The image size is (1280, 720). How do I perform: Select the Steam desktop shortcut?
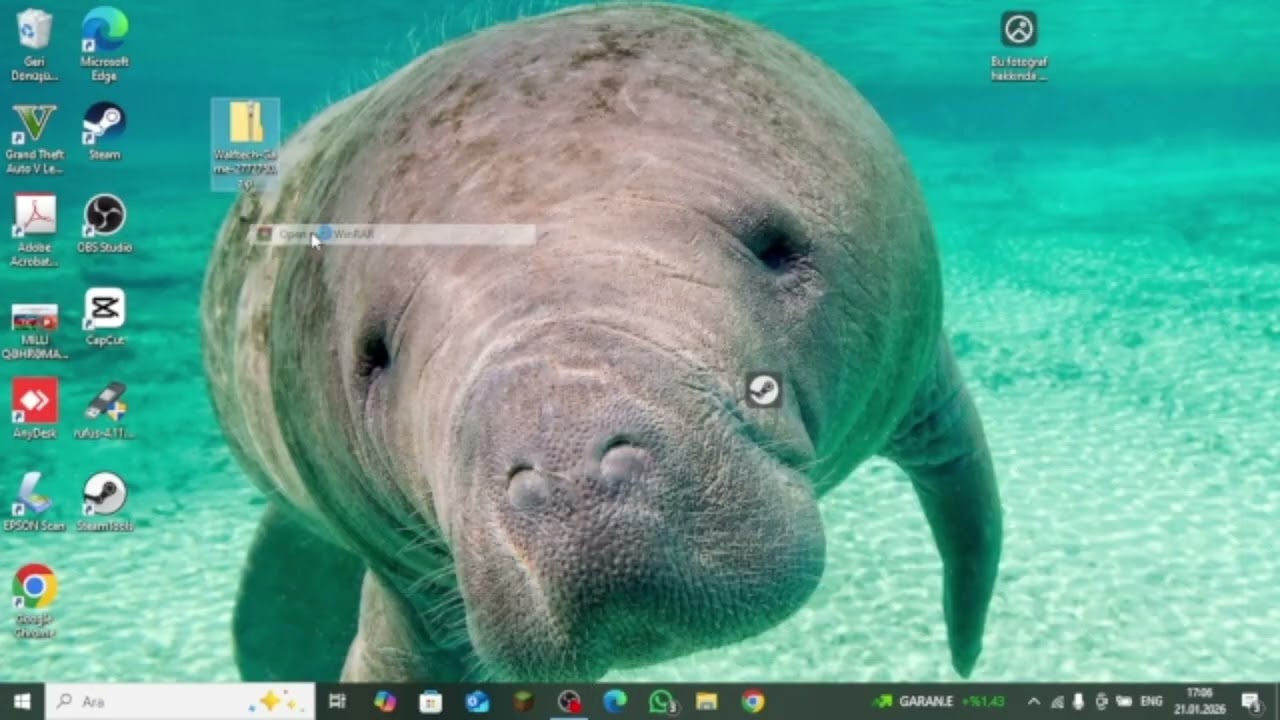coord(104,131)
